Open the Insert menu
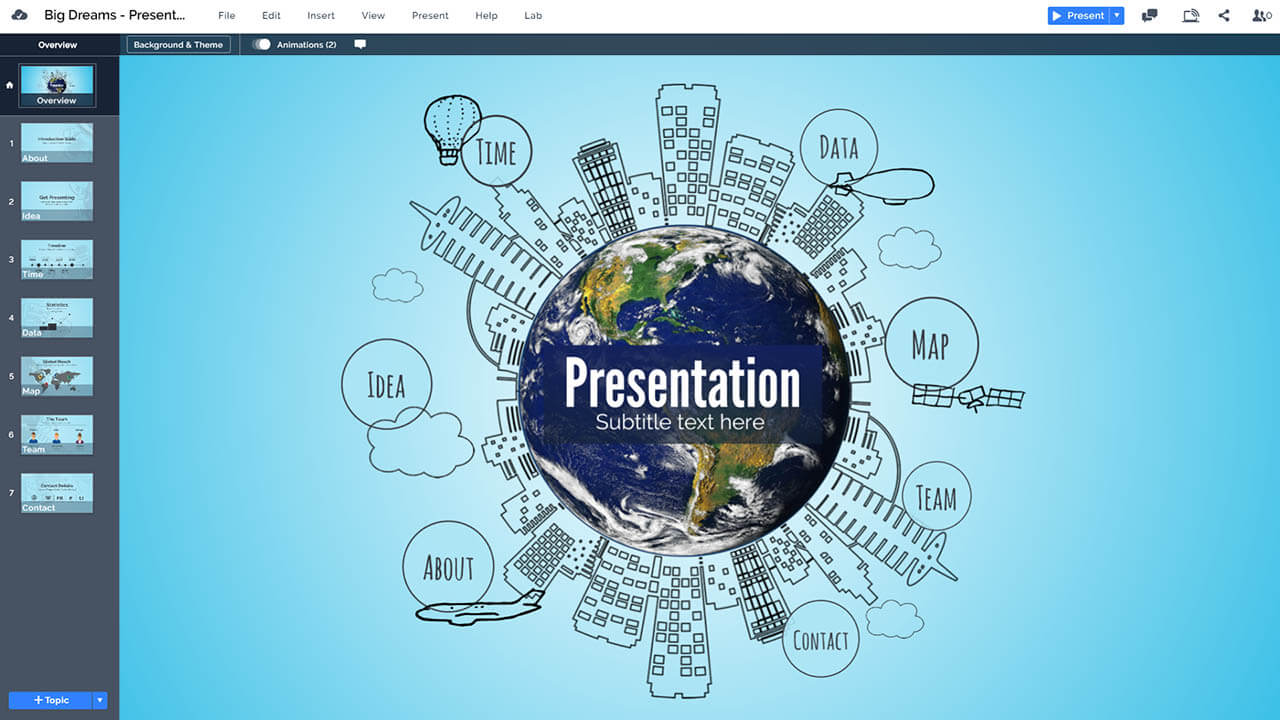 tap(321, 16)
